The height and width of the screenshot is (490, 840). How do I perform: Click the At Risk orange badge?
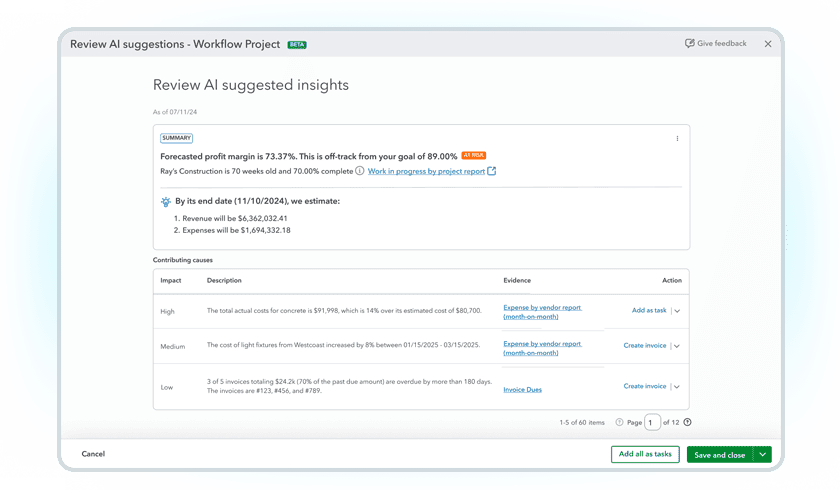pyautogui.click(x=474, y=155)
